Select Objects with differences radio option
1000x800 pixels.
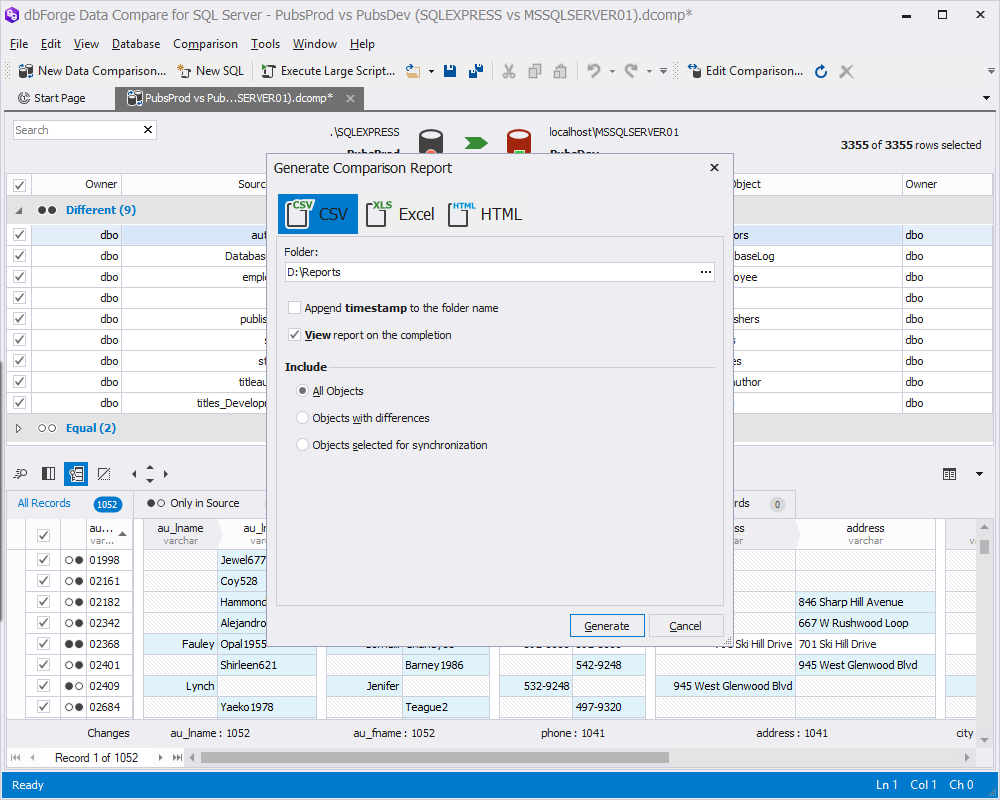click(303, 418)
